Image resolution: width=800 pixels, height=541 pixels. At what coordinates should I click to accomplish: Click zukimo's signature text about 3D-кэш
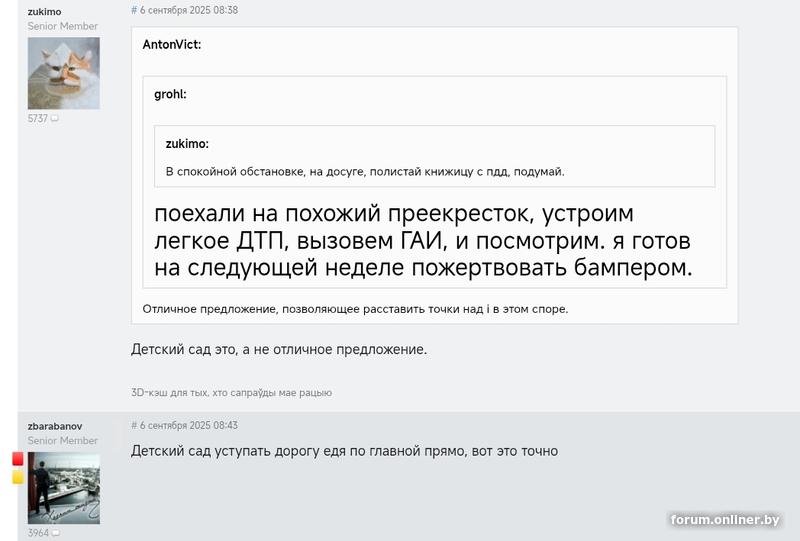[231, 393]
